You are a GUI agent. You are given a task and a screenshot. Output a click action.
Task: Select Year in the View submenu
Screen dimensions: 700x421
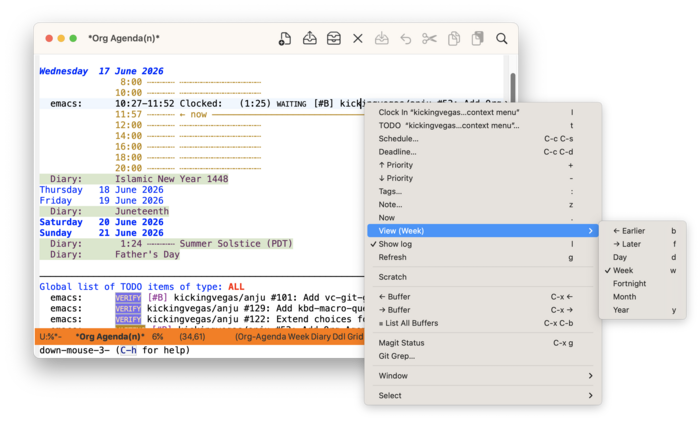642,310
